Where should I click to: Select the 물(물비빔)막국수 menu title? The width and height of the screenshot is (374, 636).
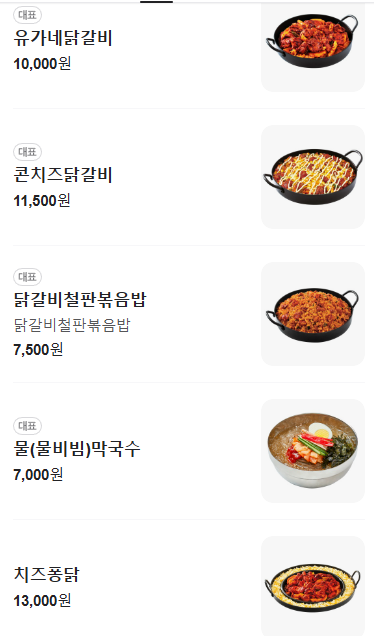point(77,449)
